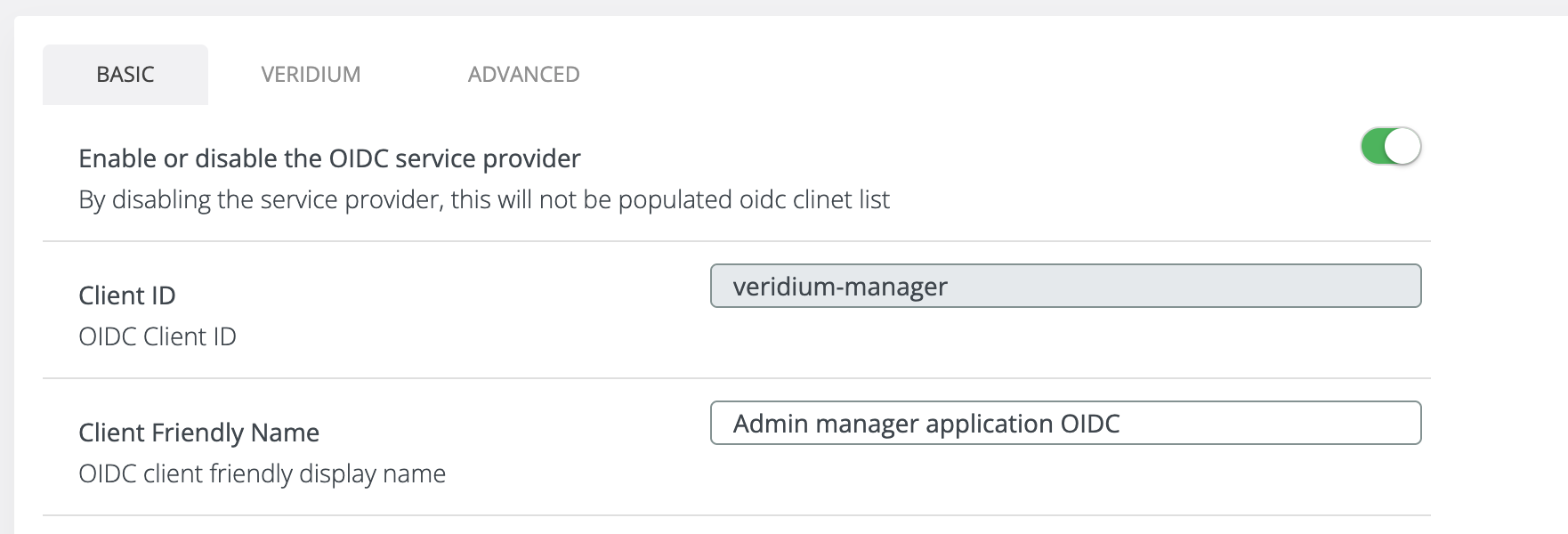This screenshot has height=534, width=1568.
Task: Click the service provider disclaimer text
Action: [485, 199]
